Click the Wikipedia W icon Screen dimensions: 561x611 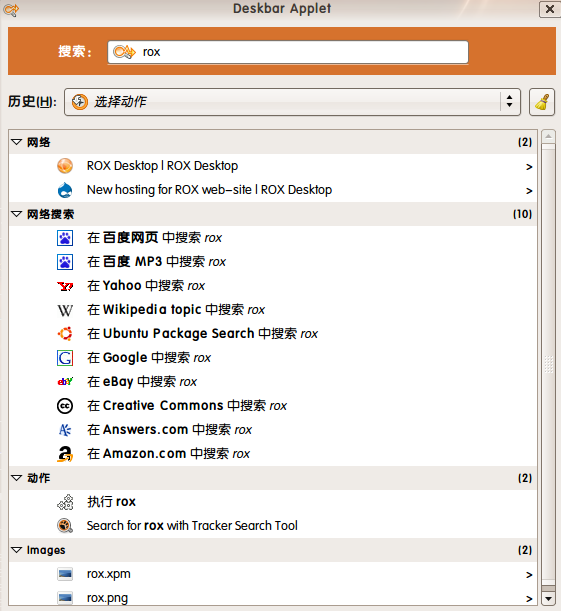click(x=65, y=310)
